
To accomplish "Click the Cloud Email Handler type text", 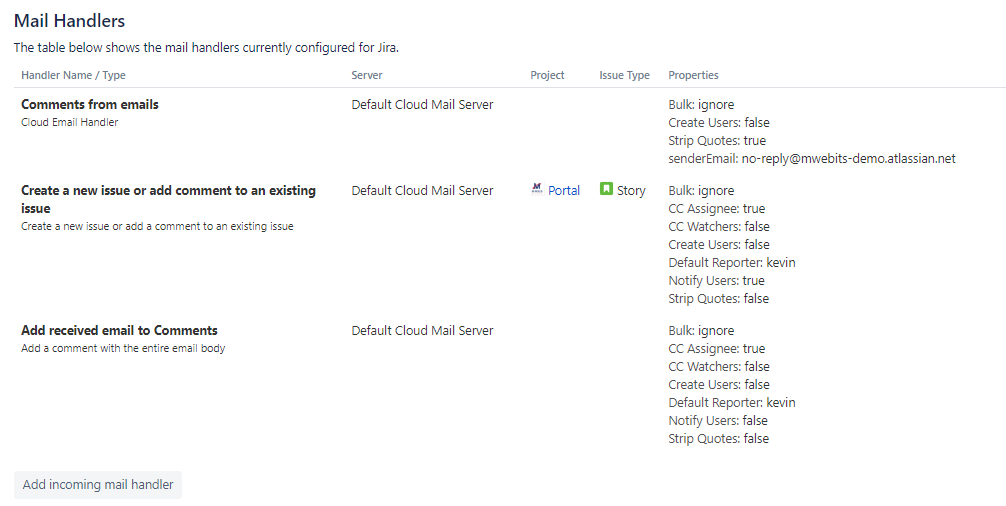I will tap(70, 122).
